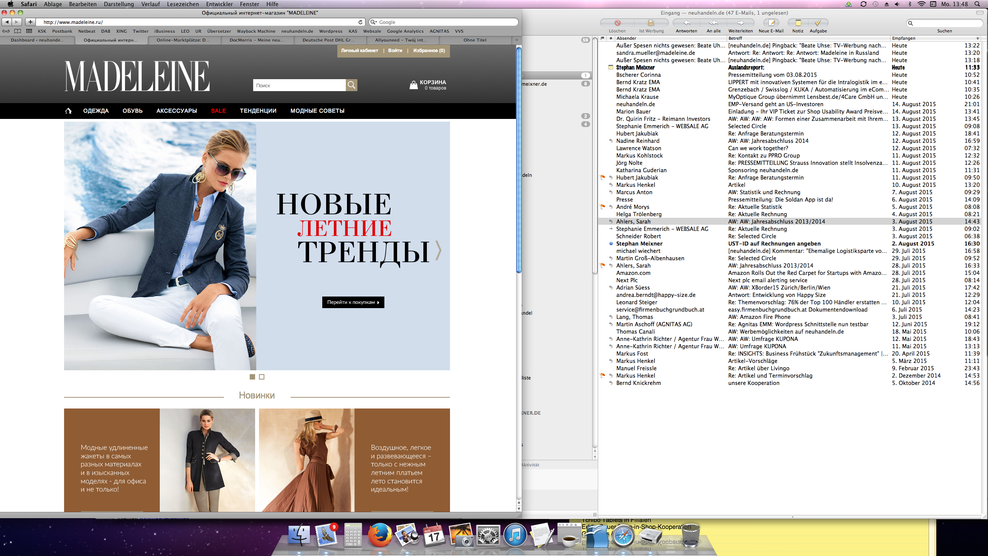
Task: Open the Darstellung menu
Action: coord(118,4)
